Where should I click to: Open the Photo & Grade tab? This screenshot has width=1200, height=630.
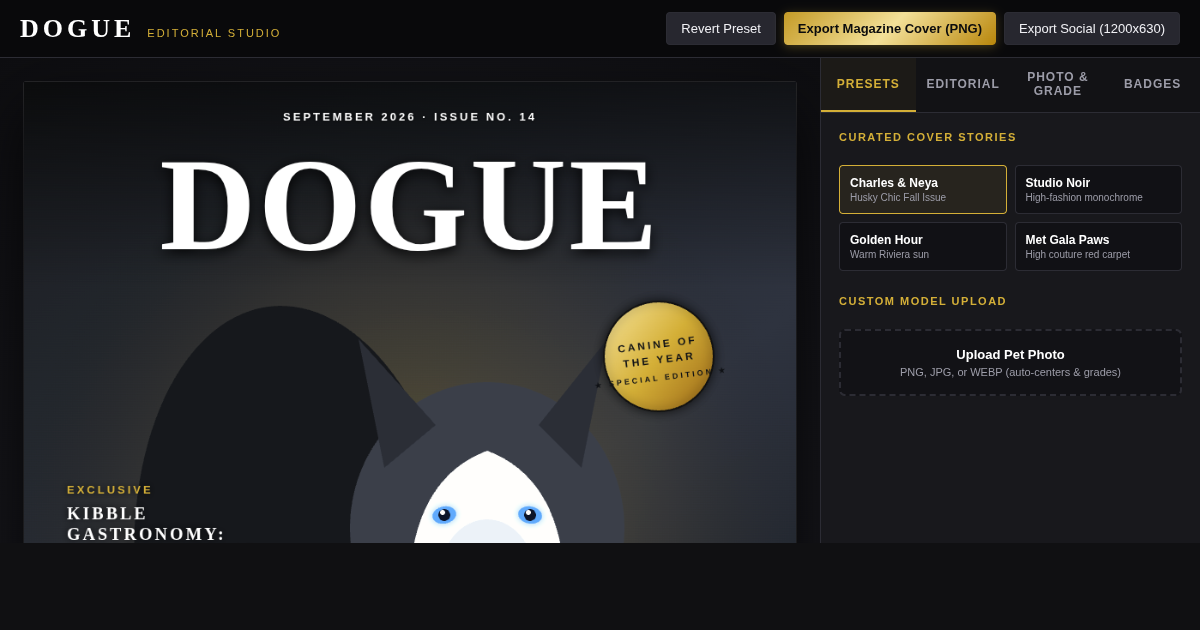click(1058, 84)
